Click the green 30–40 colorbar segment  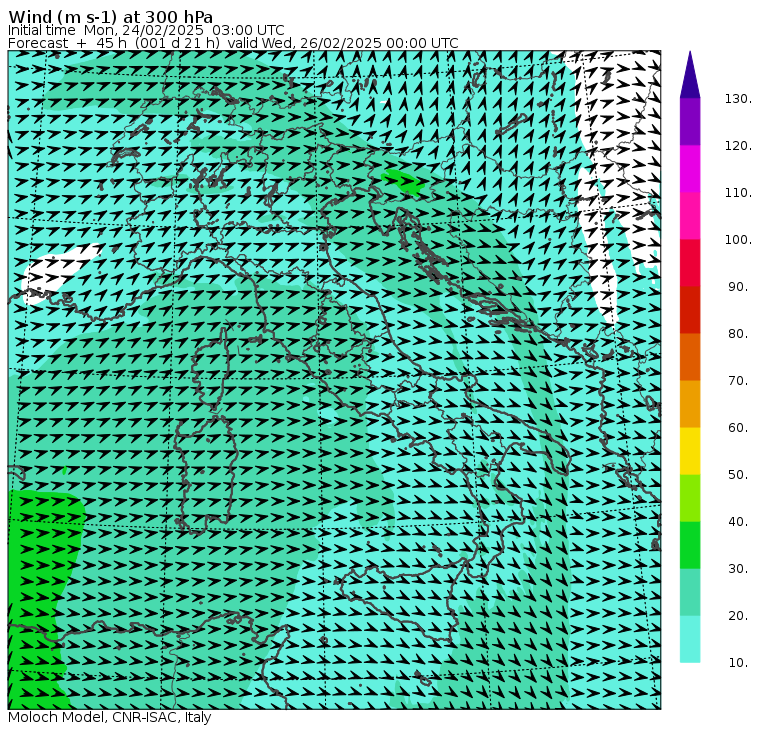coord(690,545)
